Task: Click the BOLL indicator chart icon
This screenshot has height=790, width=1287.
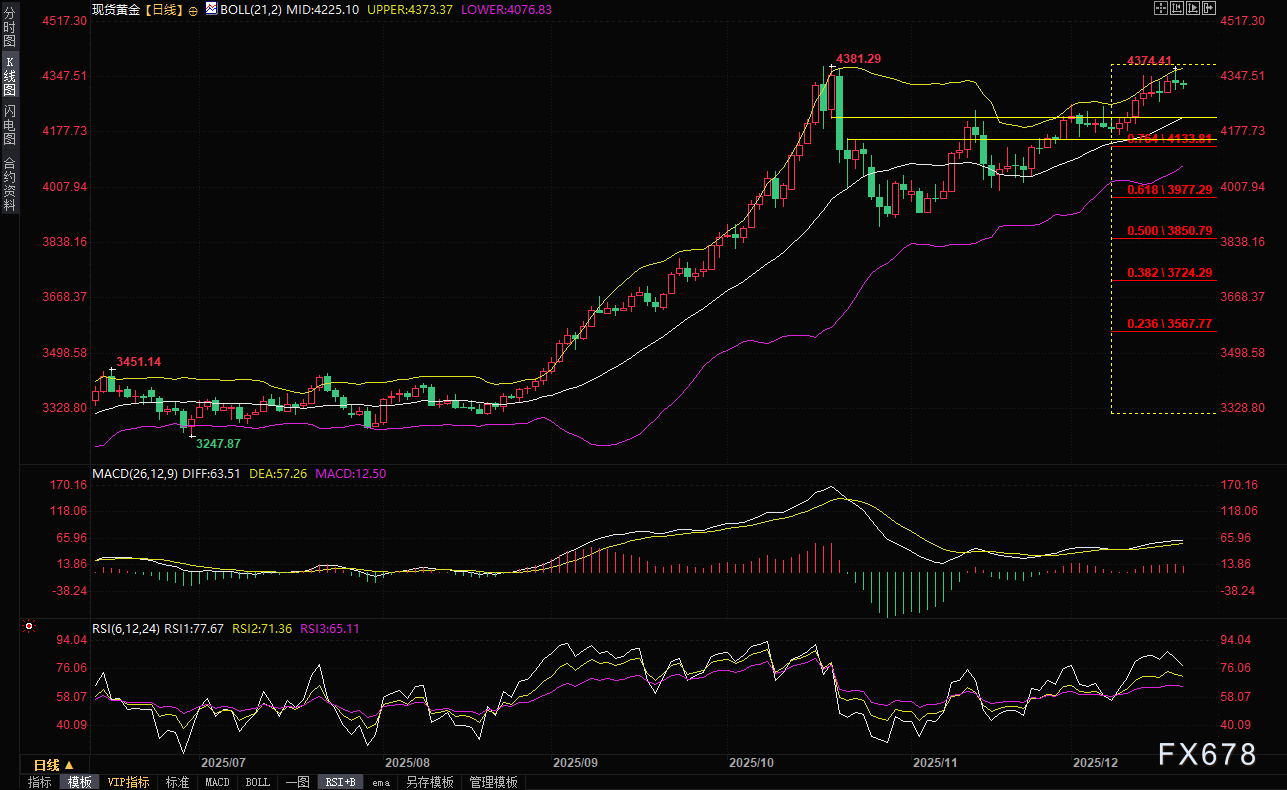Action: click(210, 9)
